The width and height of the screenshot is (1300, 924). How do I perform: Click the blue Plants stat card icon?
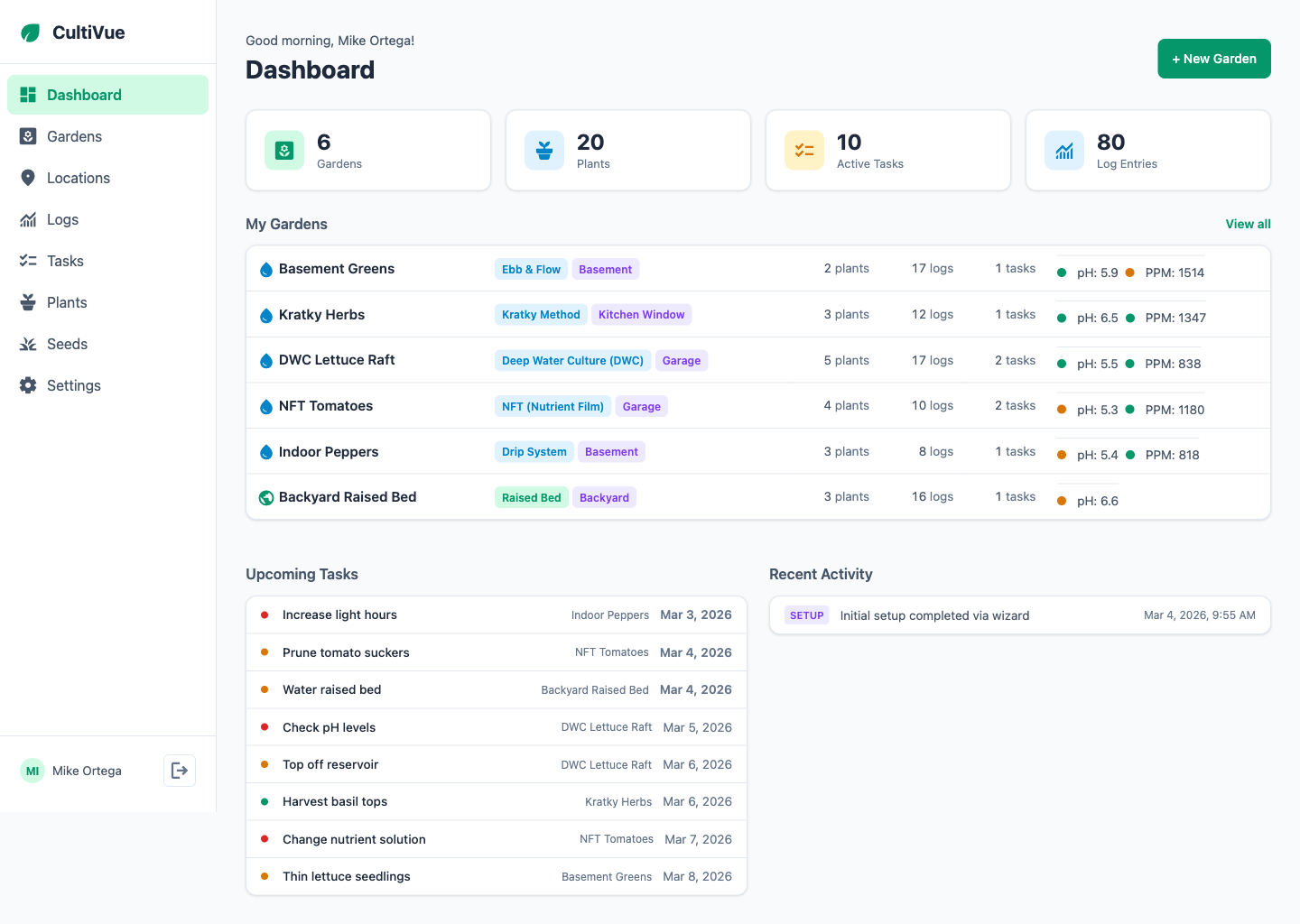click(x=544, y=150)
